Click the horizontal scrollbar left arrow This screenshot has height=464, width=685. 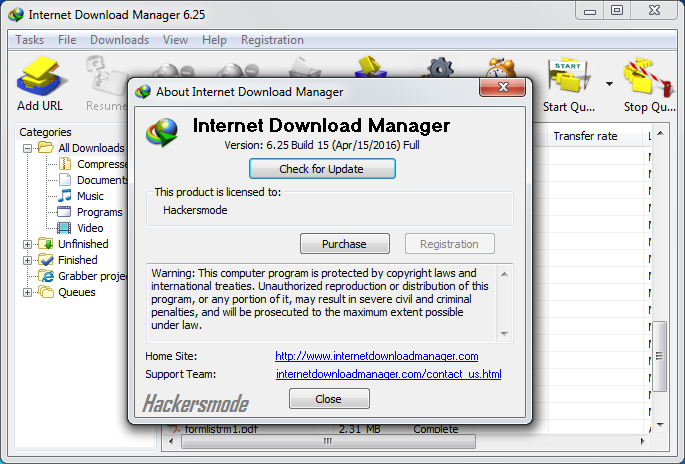[171, 441]
